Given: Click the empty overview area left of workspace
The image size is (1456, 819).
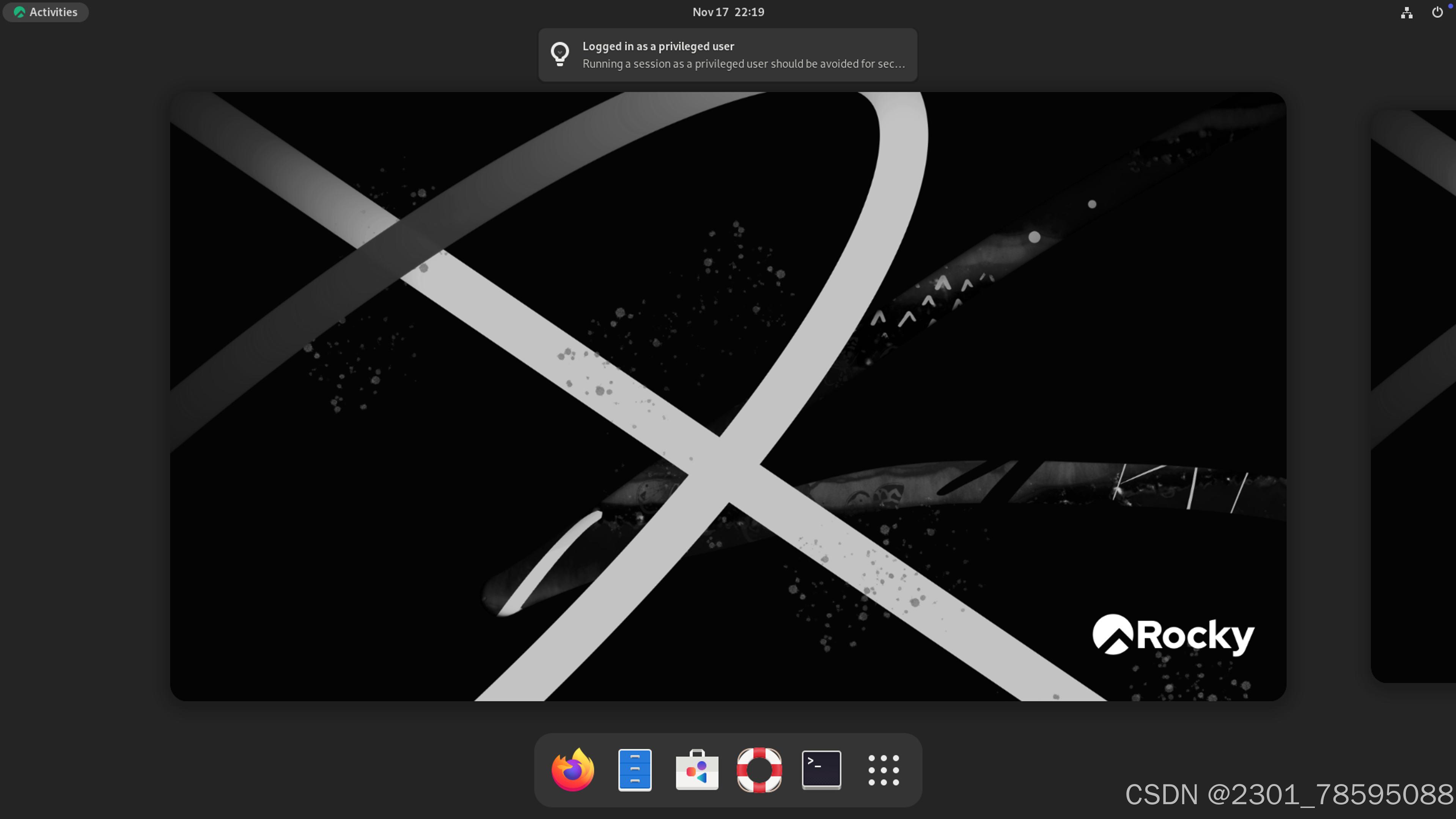Looking at the screenshot, I should (x=85, y=396).
